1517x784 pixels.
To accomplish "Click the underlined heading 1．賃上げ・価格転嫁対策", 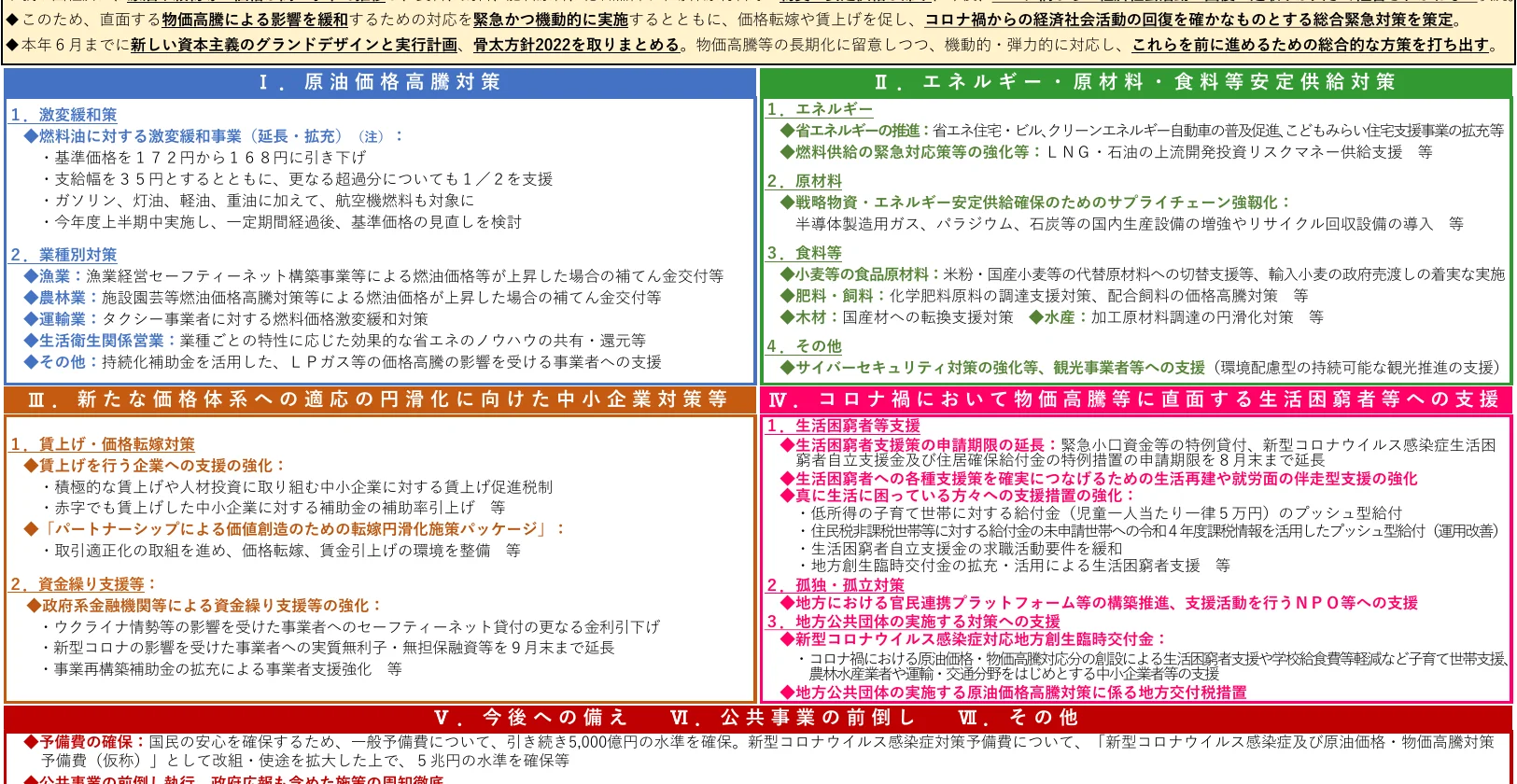I will 103,444.
